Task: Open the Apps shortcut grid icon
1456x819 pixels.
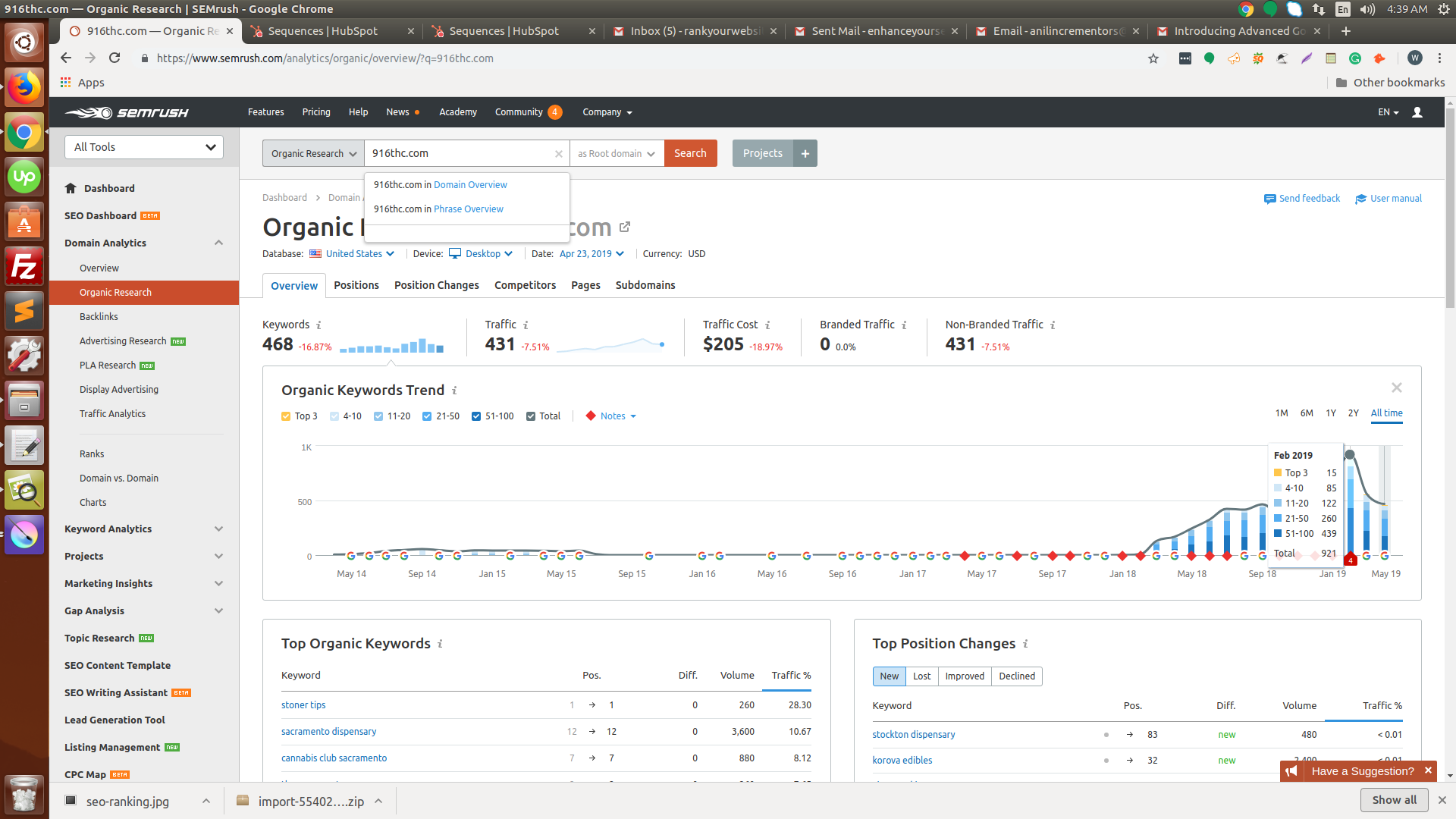Action: coord(66,83)
